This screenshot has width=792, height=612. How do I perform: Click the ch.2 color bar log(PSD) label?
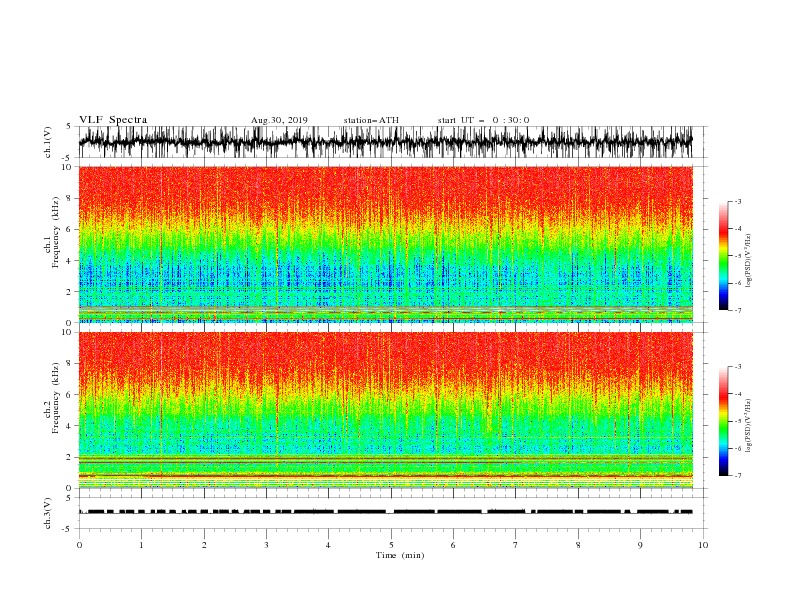click(x=748, y=425)
